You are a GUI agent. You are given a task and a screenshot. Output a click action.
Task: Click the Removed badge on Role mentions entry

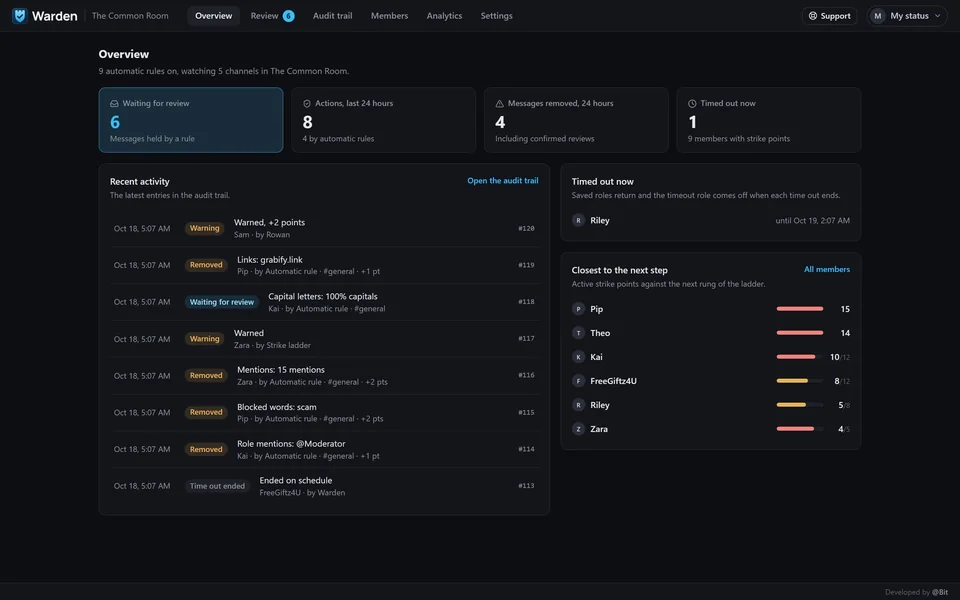click(x=206, y=449)
